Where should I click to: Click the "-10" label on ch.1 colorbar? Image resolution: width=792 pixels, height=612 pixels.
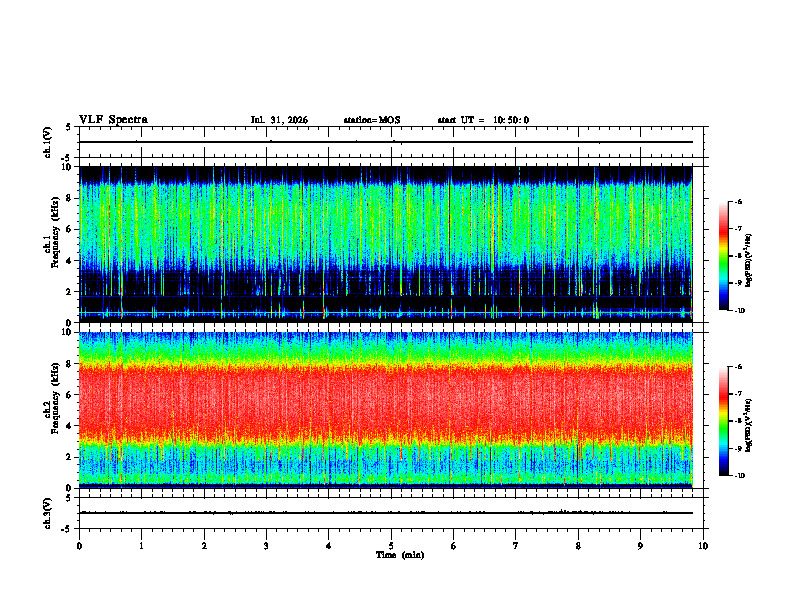point(740,311)
